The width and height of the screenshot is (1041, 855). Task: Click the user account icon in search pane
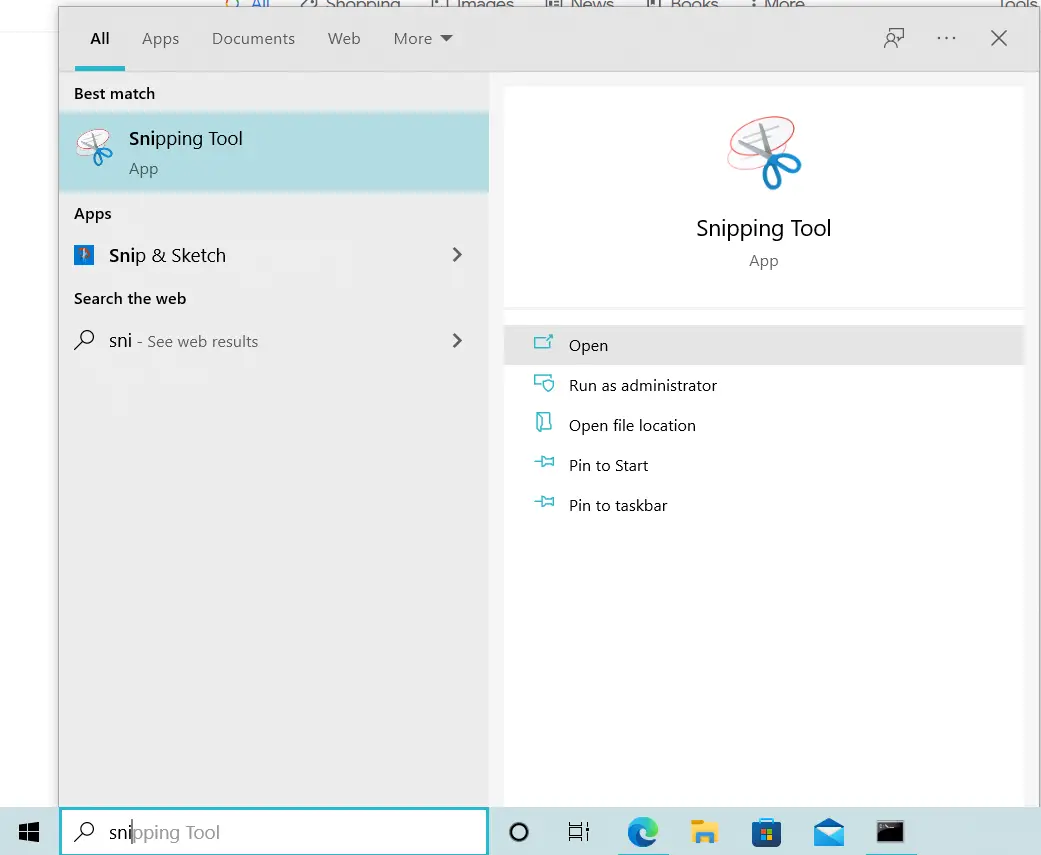click(893, 37)
